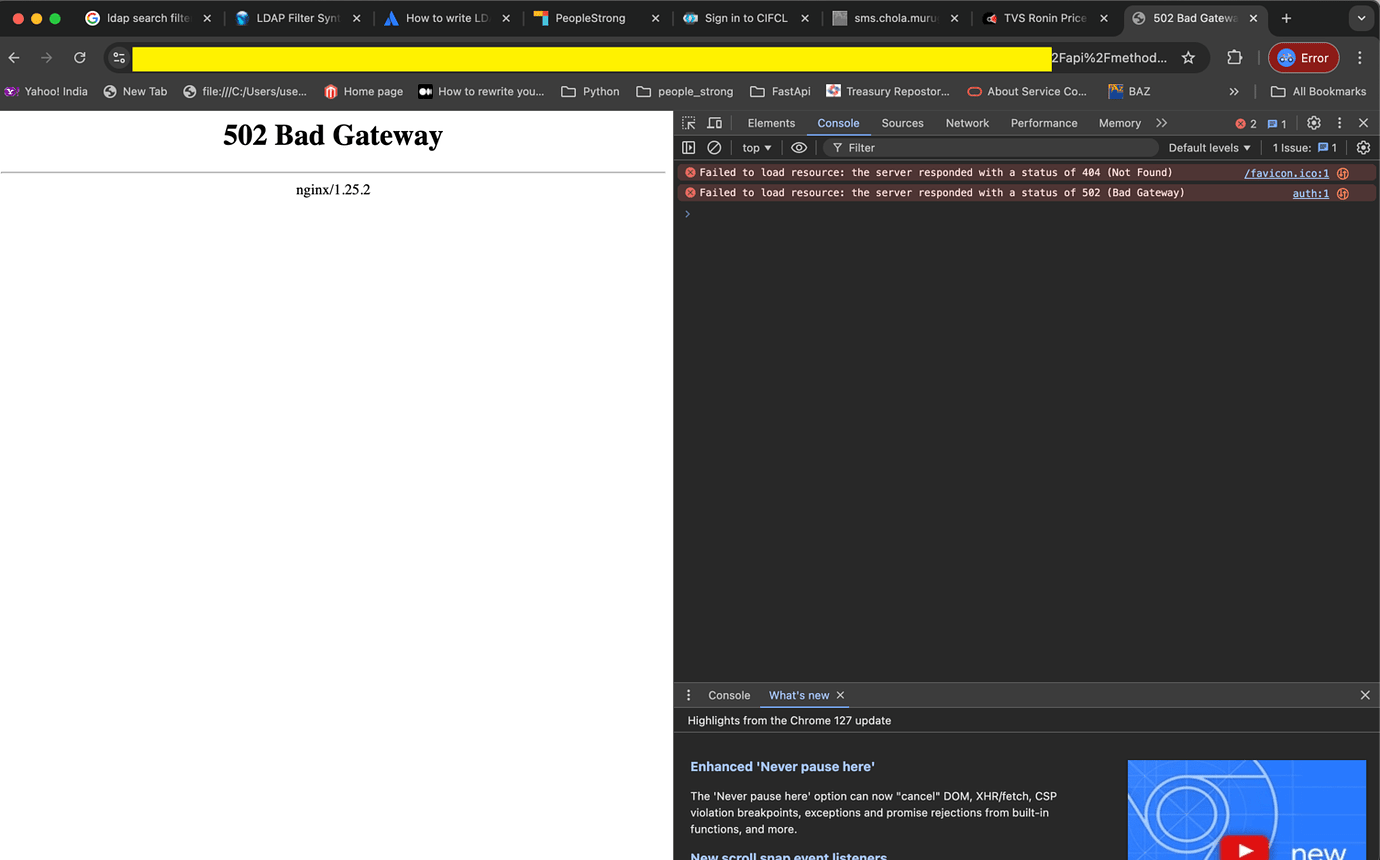Click the browser extensions puzzle icon
This screenshot has height=860, width=1380.
tap(1234, 58)
